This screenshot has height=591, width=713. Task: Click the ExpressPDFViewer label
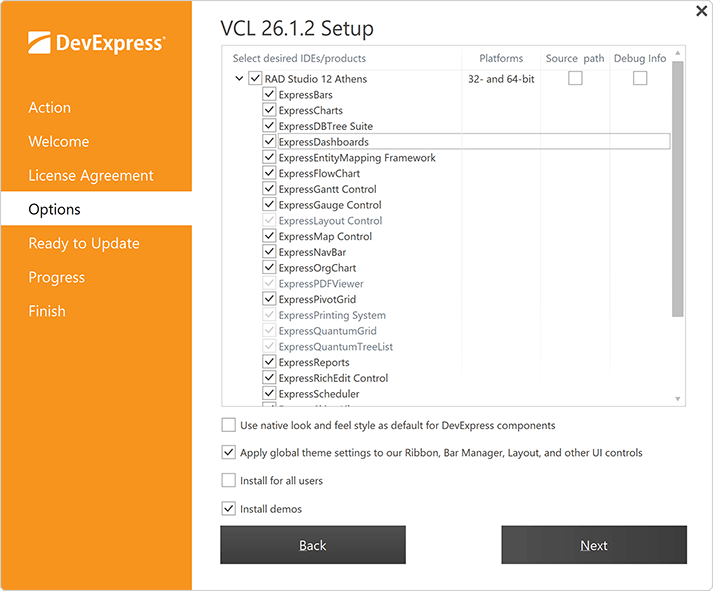(x=321, y=284)
